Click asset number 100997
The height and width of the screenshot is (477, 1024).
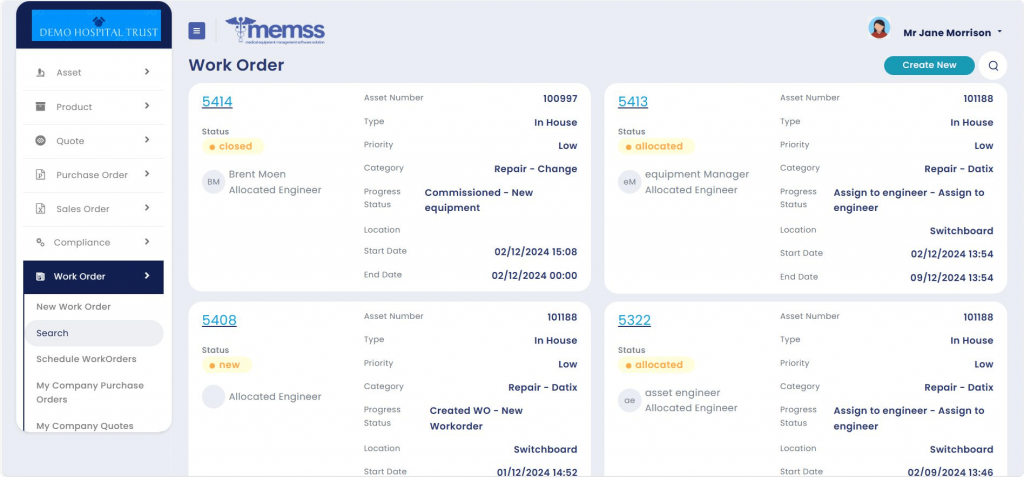coord(560,99)
